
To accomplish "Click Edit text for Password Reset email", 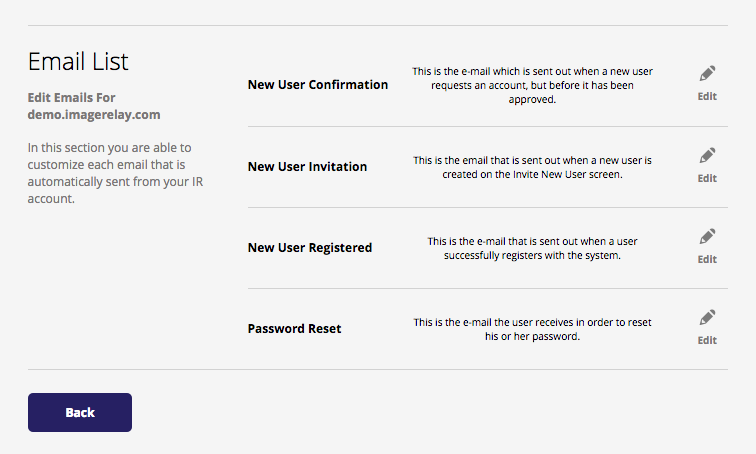I will (x=707, y=340).
